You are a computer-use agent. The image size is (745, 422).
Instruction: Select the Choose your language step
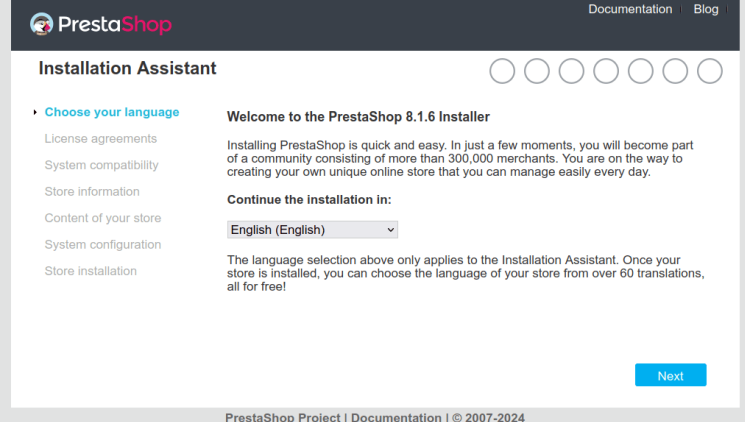(112, 112)
